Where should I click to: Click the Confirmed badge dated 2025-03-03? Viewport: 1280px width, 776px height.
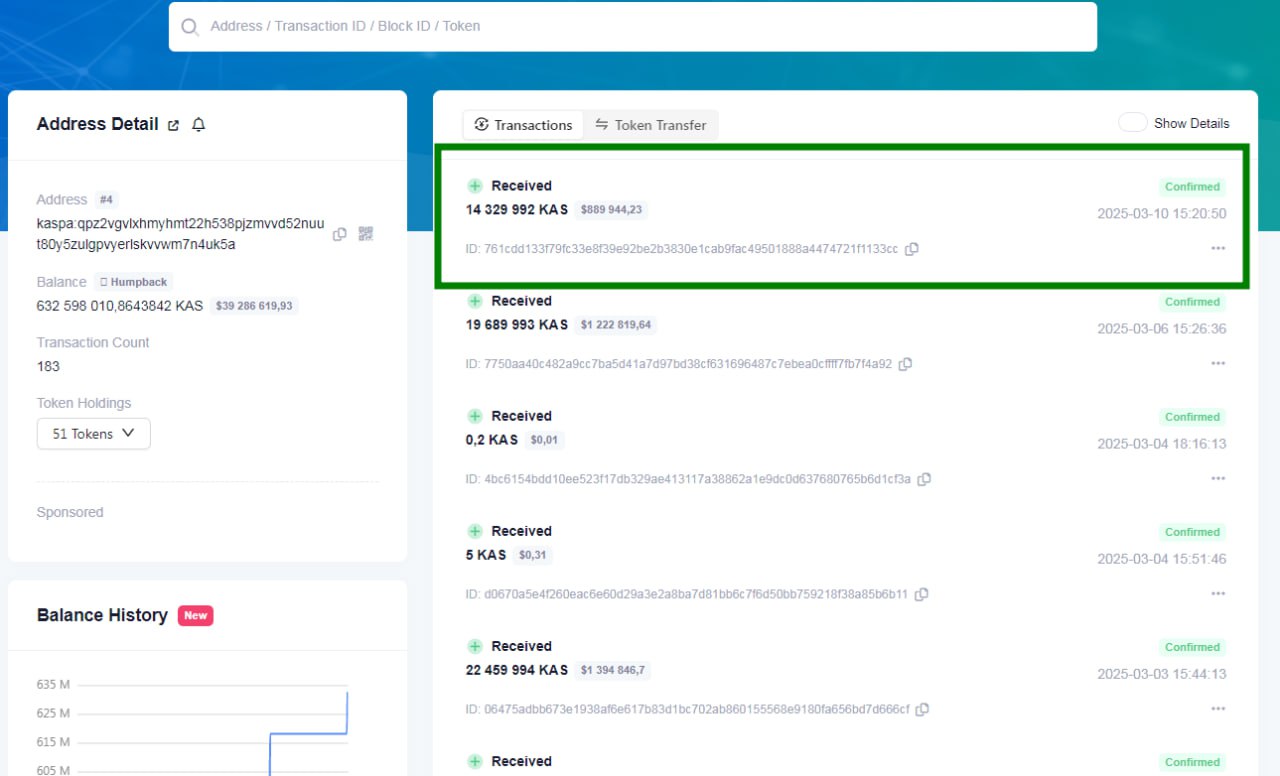[1192, 647]
